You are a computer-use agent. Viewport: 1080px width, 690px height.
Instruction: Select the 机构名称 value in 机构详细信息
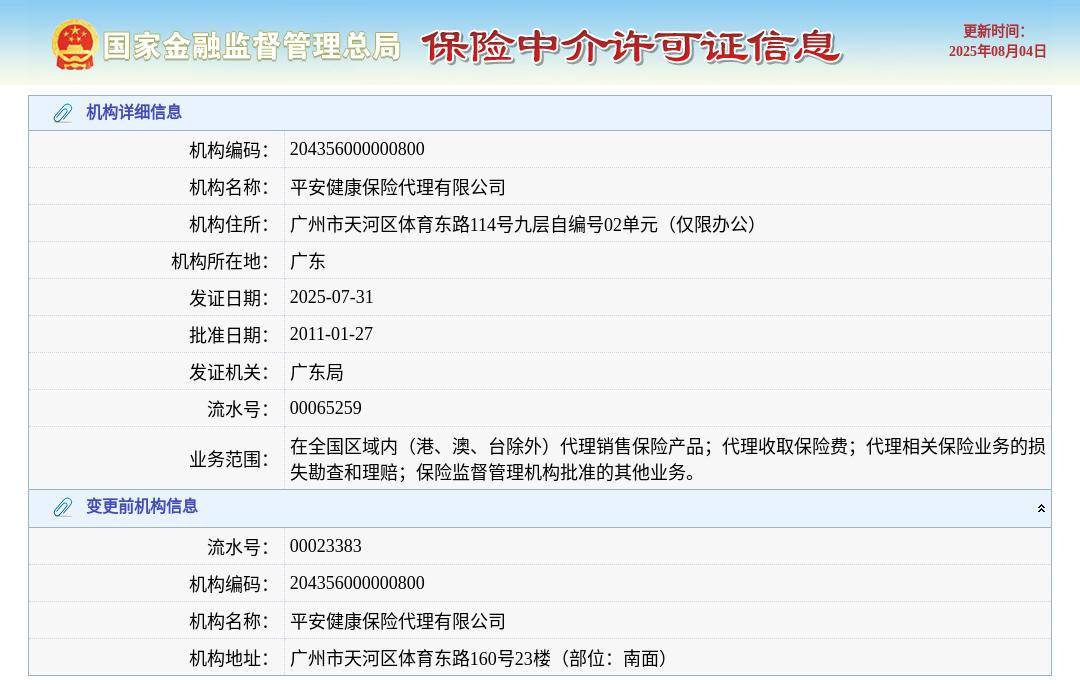[x=397, y=187]
